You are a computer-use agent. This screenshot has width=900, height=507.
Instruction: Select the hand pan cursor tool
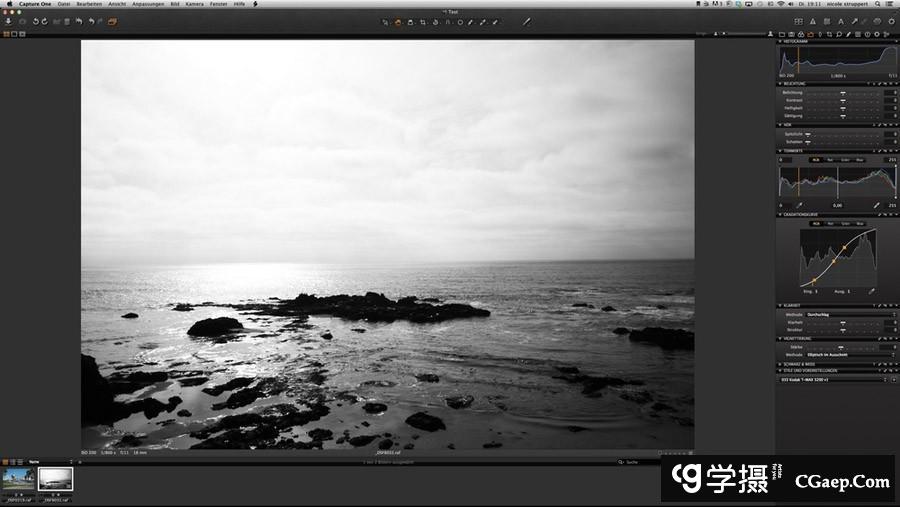[398, 21]
